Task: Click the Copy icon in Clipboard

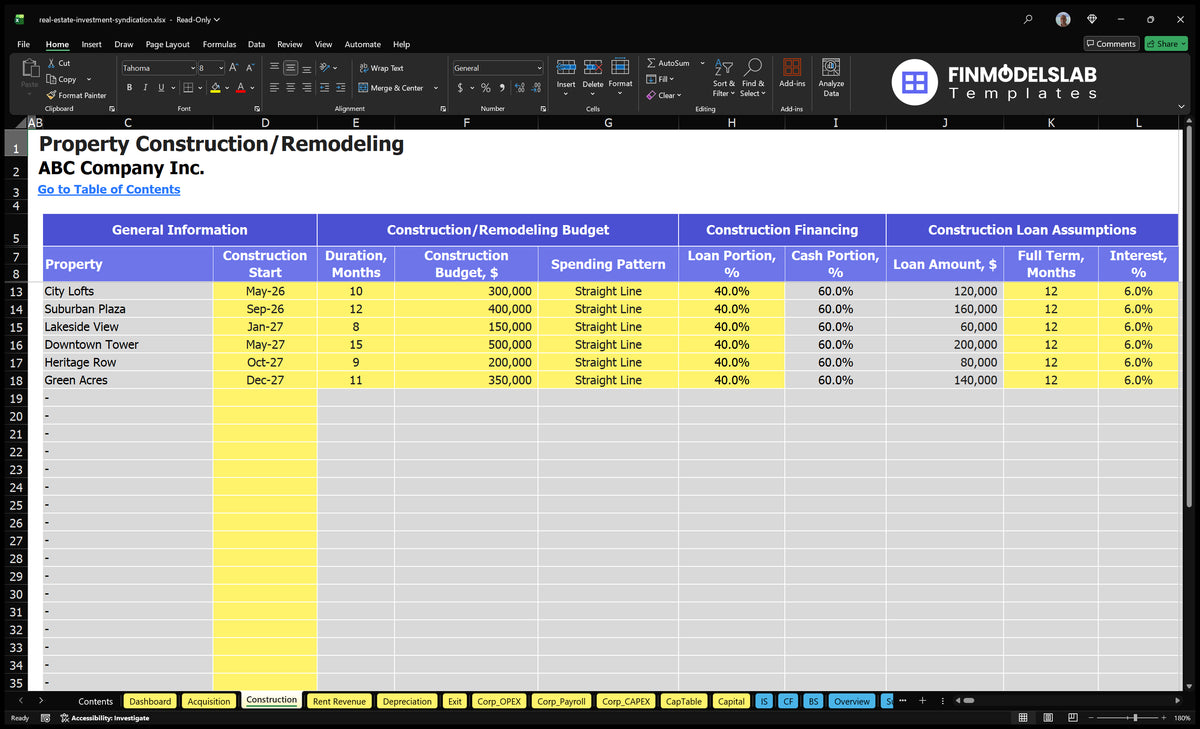Action: tap(51, 79)
